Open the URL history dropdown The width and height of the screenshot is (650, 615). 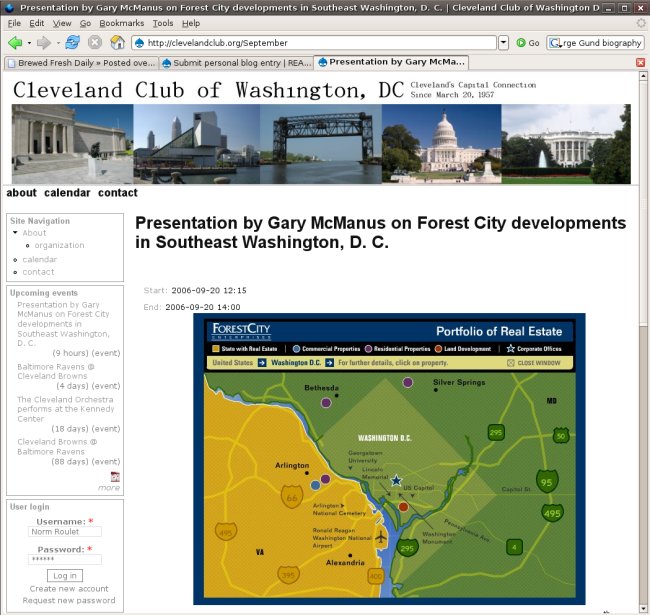point(503,43)
